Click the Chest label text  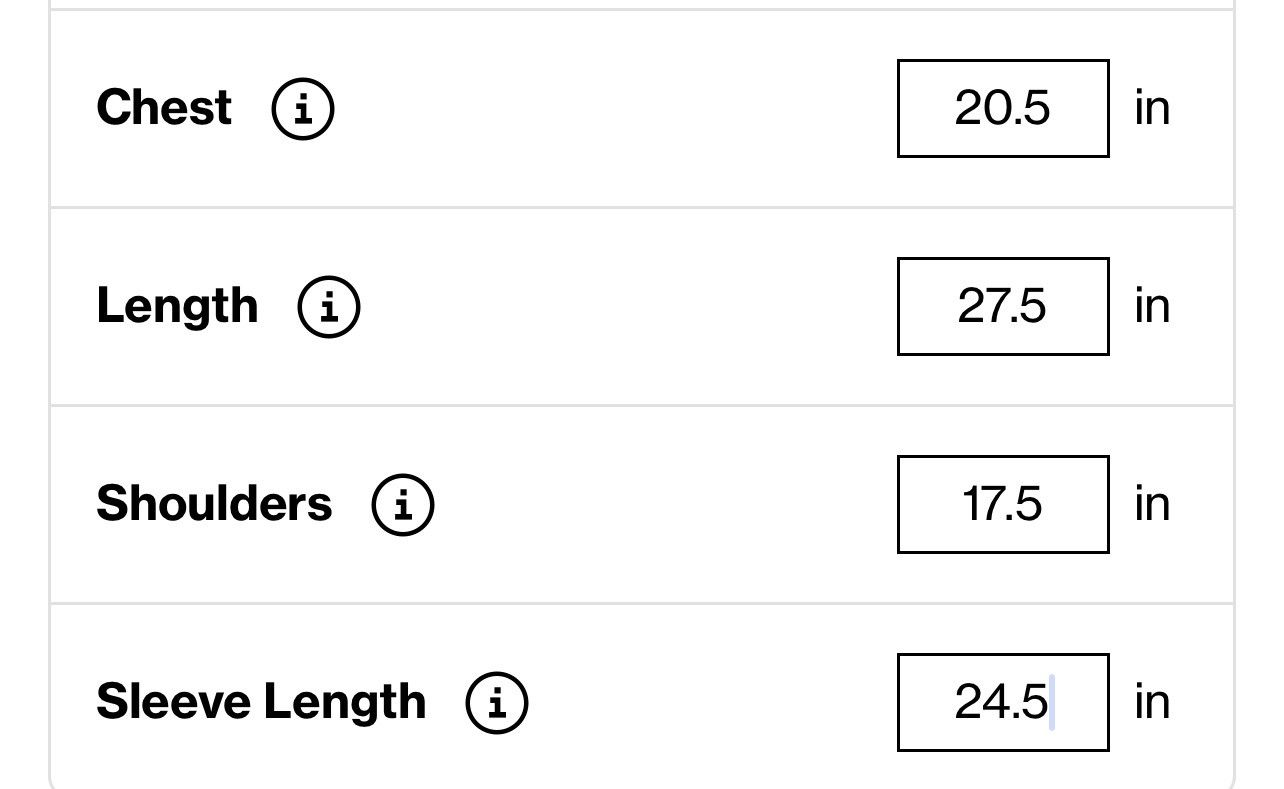tap(164, 107)
